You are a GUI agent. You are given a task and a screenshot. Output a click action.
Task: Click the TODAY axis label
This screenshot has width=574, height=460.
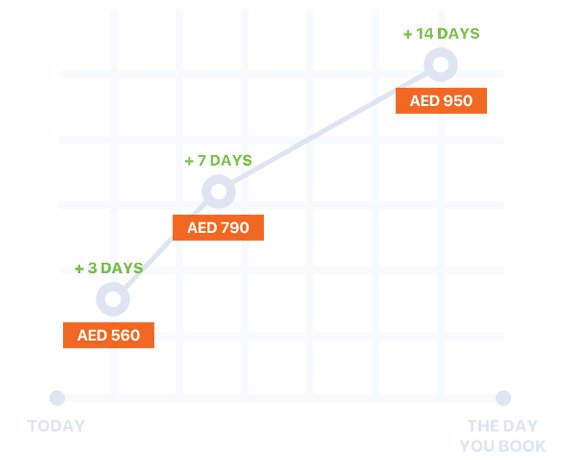click(x=56, y=426)
